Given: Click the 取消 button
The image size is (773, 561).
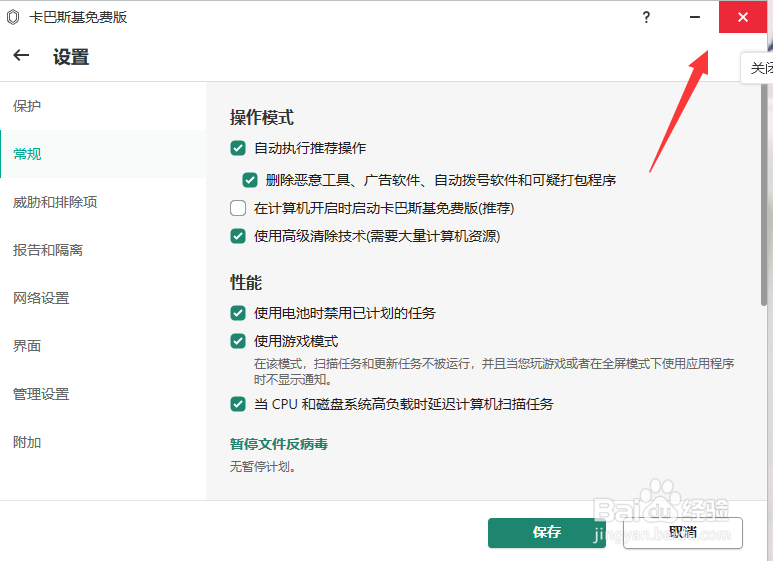Looking at the screenshot, I should 683,533.
